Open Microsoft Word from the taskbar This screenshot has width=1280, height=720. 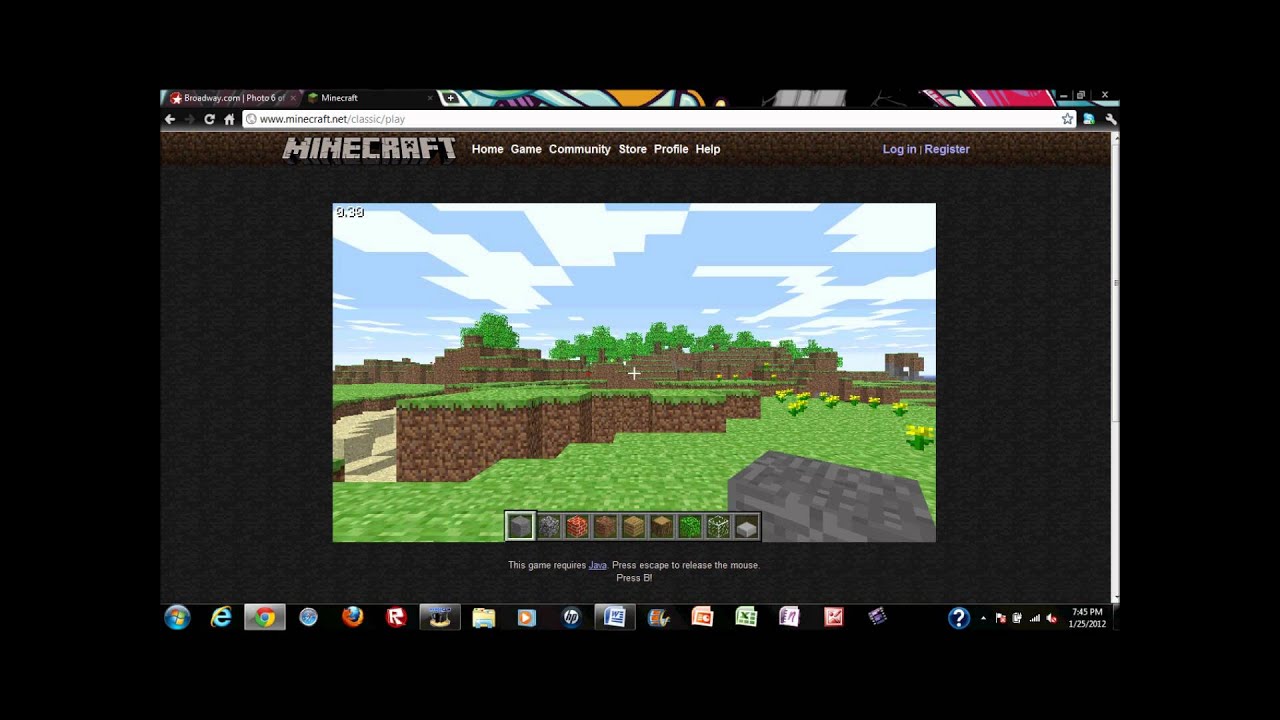615,617
